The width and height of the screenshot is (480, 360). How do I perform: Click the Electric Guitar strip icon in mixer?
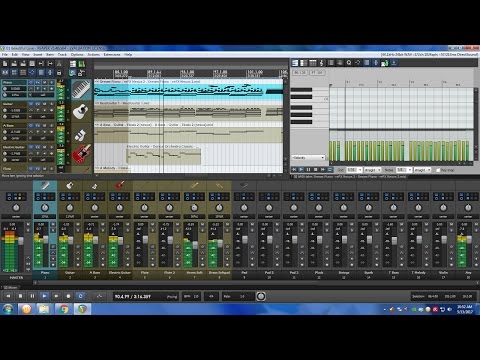(x=120, y=185)
